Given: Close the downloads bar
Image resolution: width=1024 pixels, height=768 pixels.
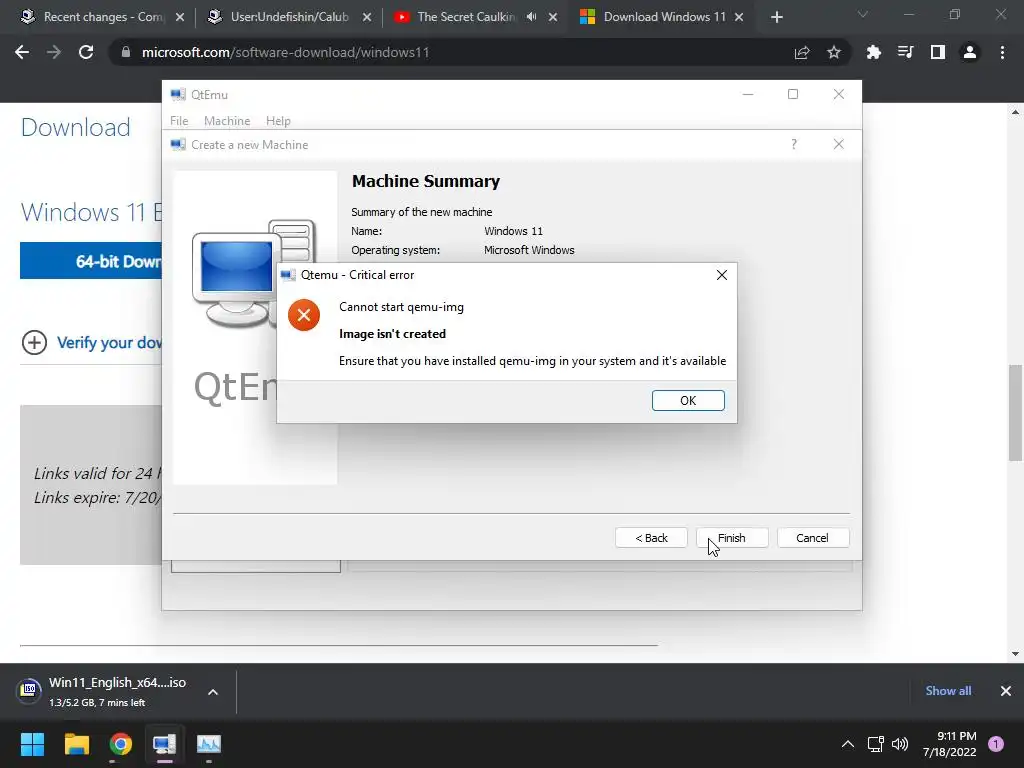Looking at the screenshot, I should (x=1006, y=690).
